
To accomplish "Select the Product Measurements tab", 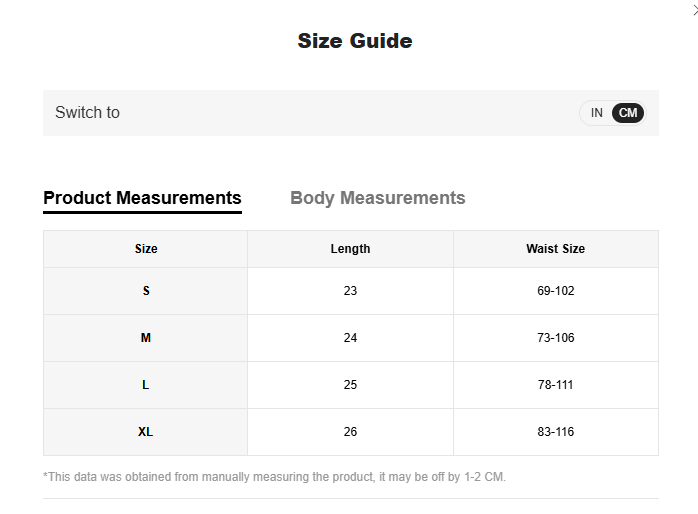I will [x=142, y=198].
